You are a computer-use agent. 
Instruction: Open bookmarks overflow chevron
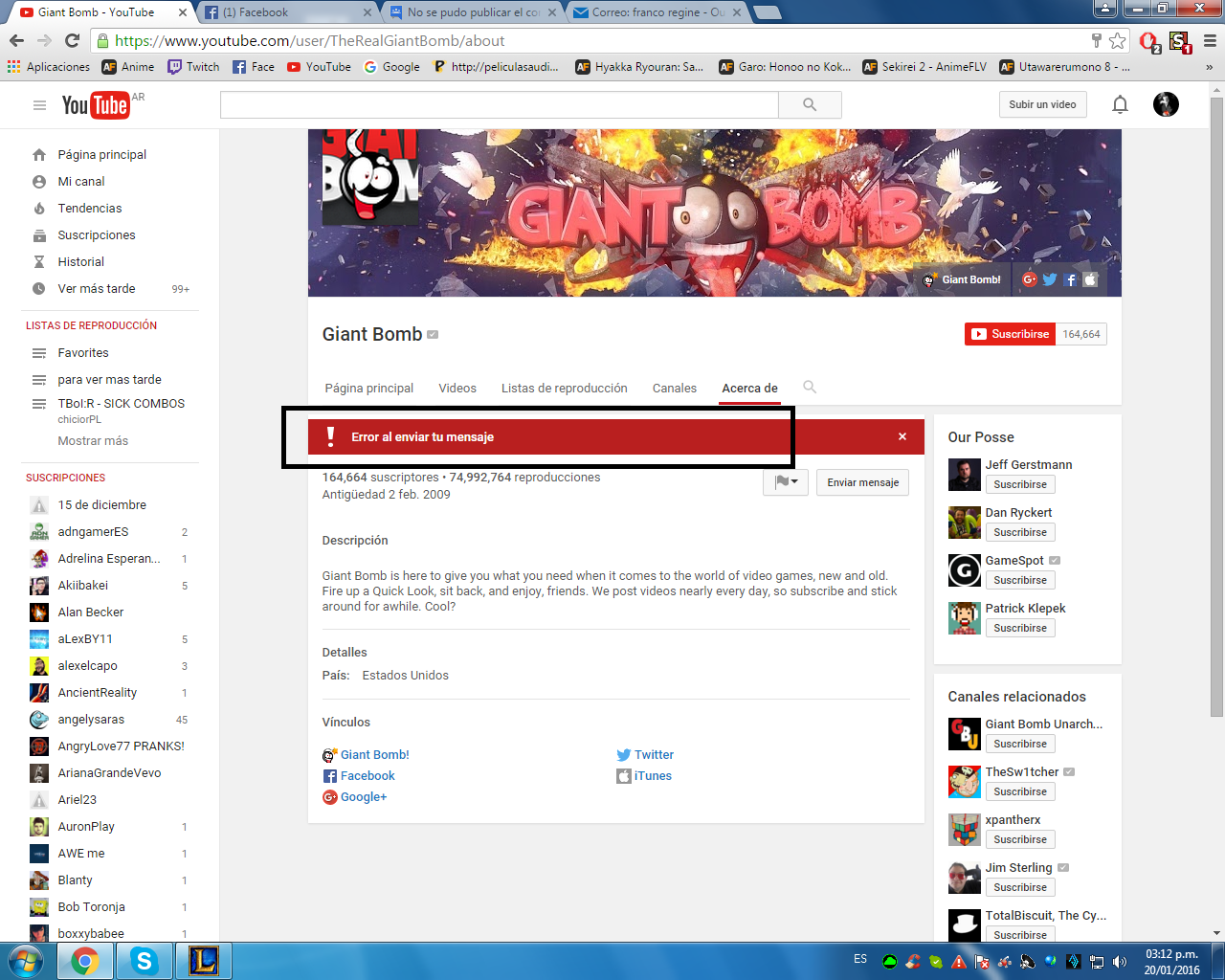tap(1209, 67)
